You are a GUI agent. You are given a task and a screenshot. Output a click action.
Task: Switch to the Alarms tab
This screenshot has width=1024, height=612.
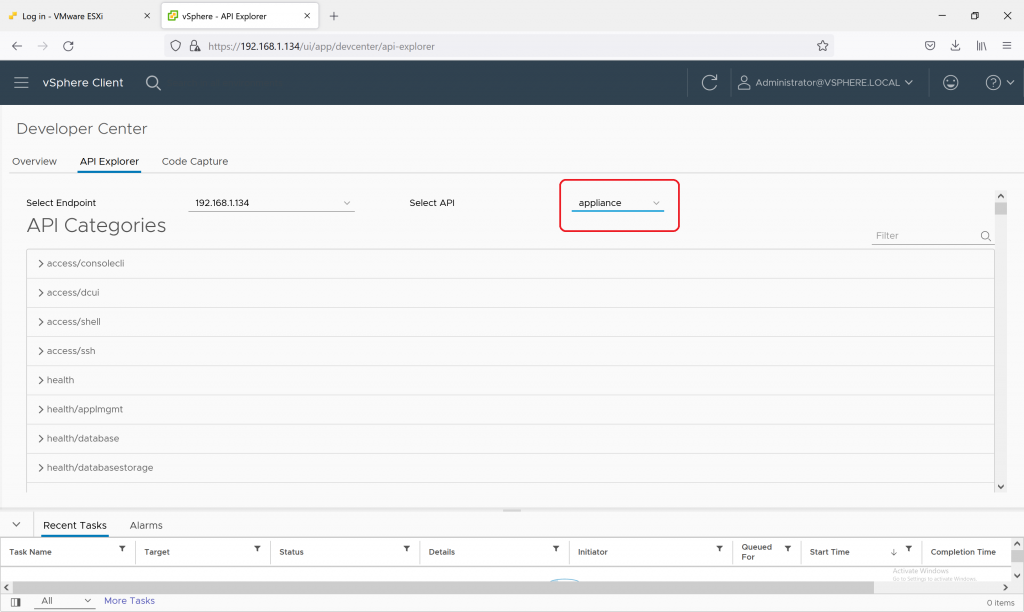click(146, 525)
